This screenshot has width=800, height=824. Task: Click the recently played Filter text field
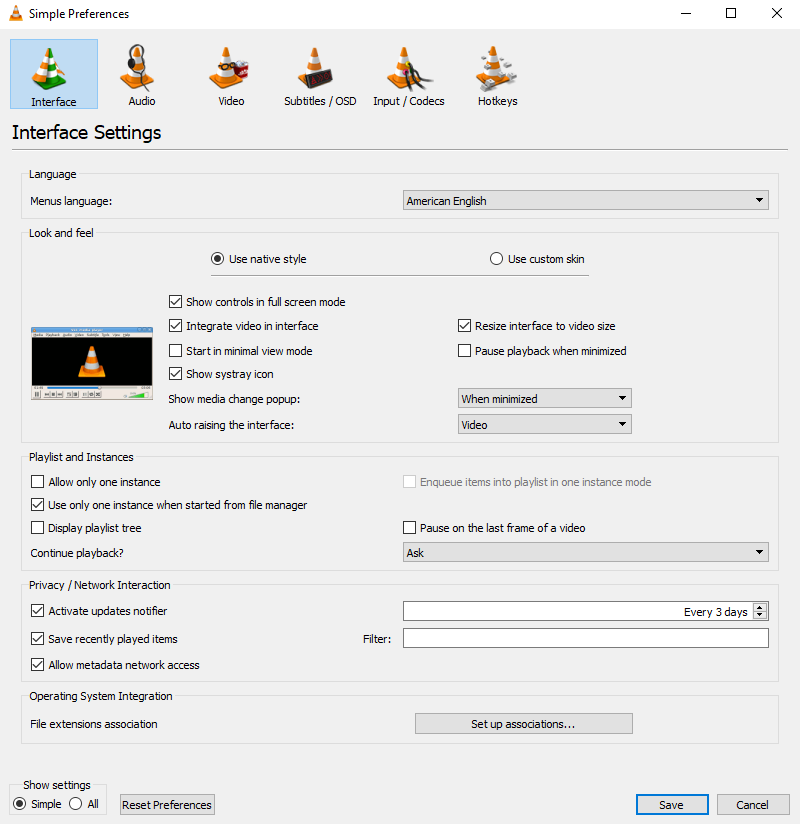pyautogui.click(x=586, y=638)
